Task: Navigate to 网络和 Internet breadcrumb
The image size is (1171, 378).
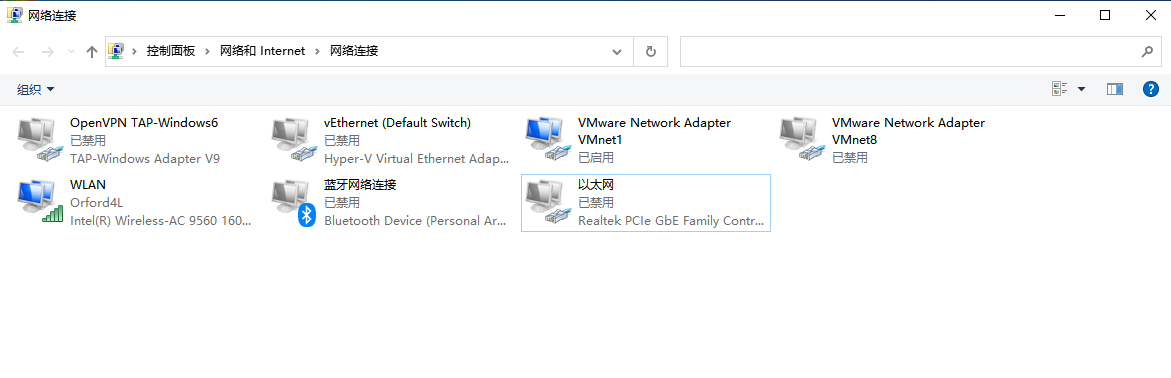Action: click(x=262, y=51)
